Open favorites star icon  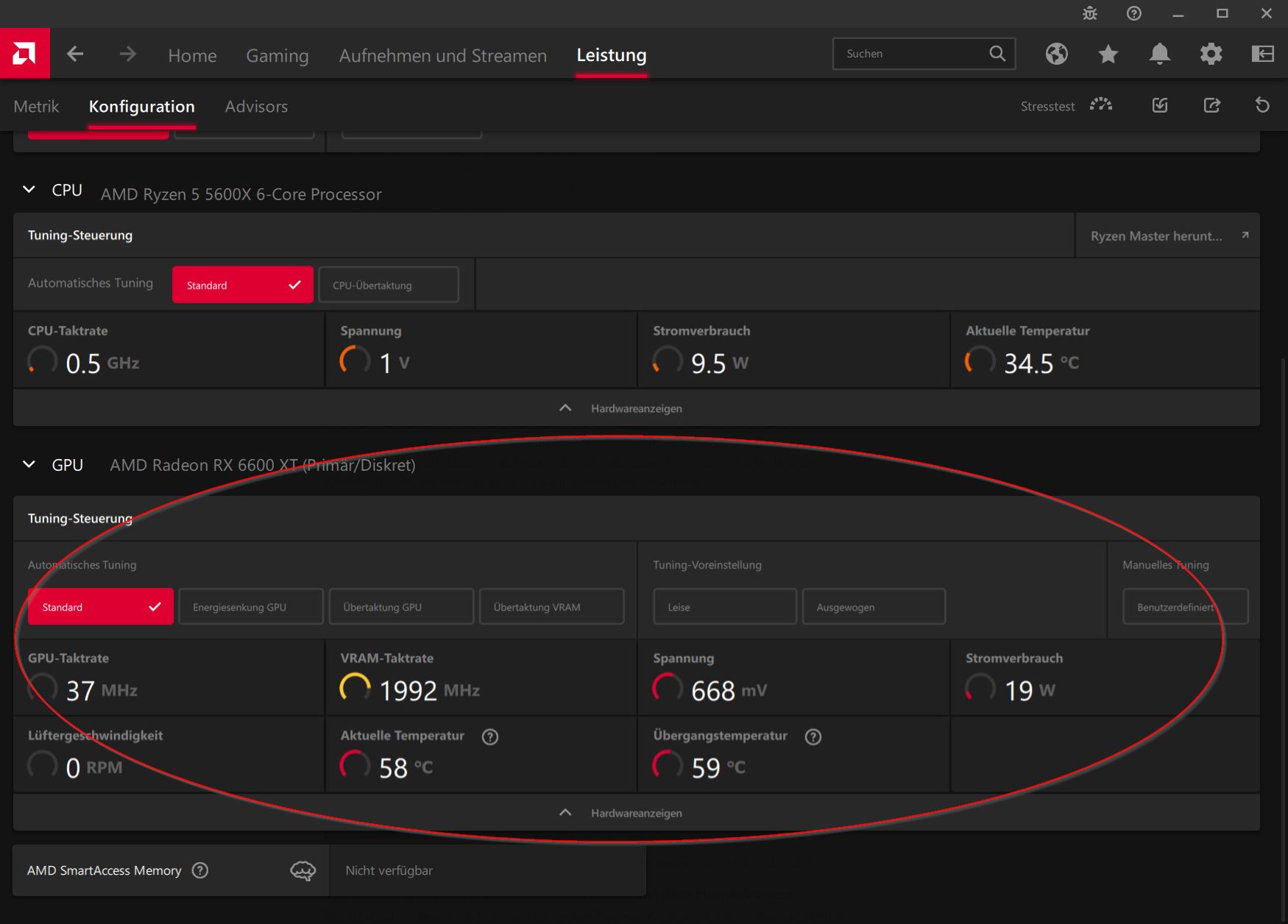pyautogui.click(x=1108, y=54)
